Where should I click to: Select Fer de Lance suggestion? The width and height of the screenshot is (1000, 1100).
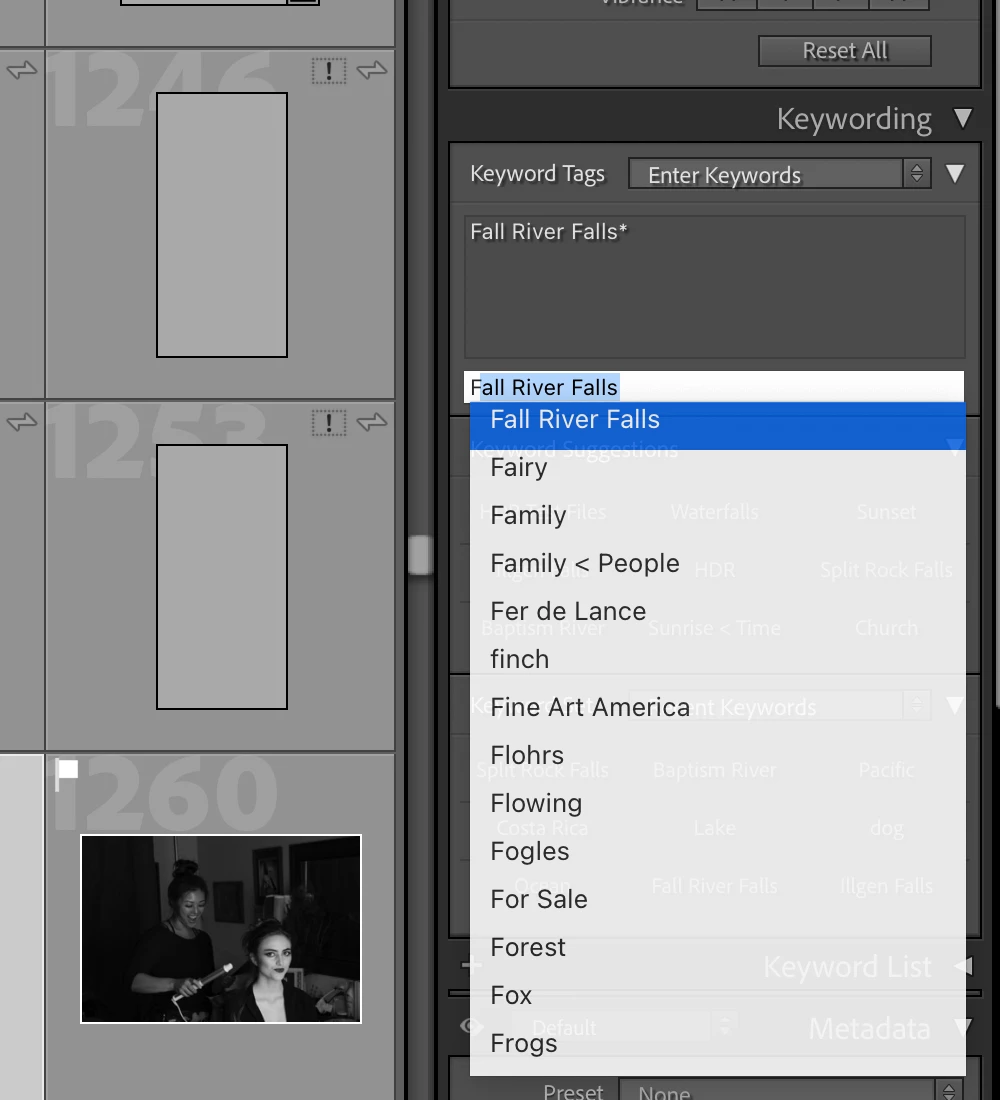717,611
